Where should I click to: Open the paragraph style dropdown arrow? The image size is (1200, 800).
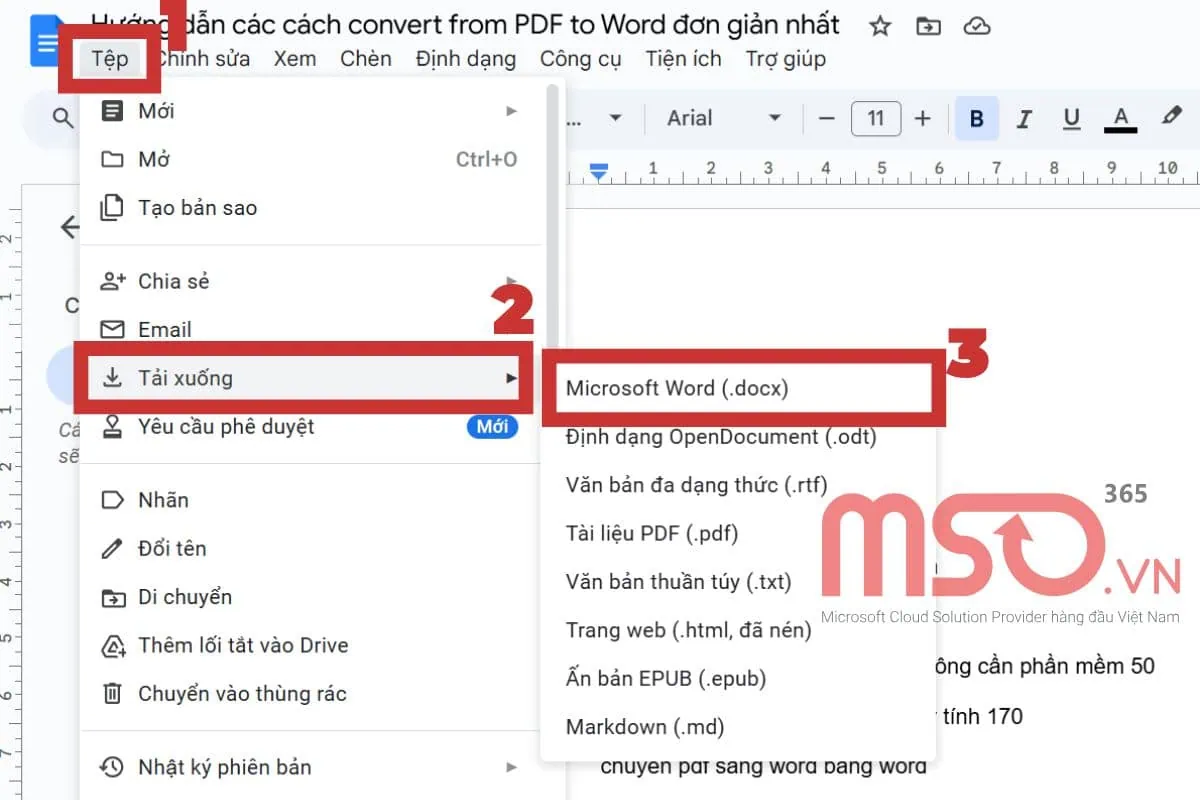615,119
